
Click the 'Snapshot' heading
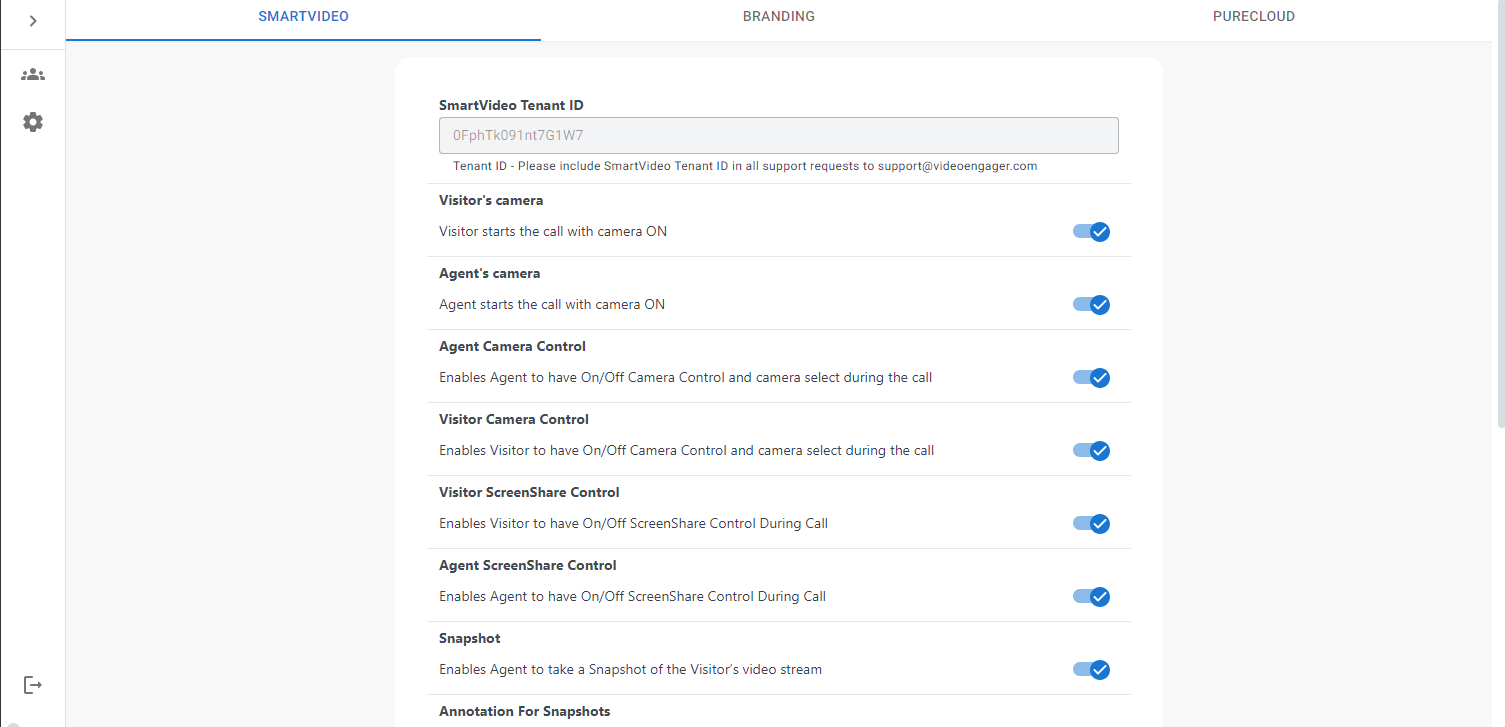click(x=469, y=638)
